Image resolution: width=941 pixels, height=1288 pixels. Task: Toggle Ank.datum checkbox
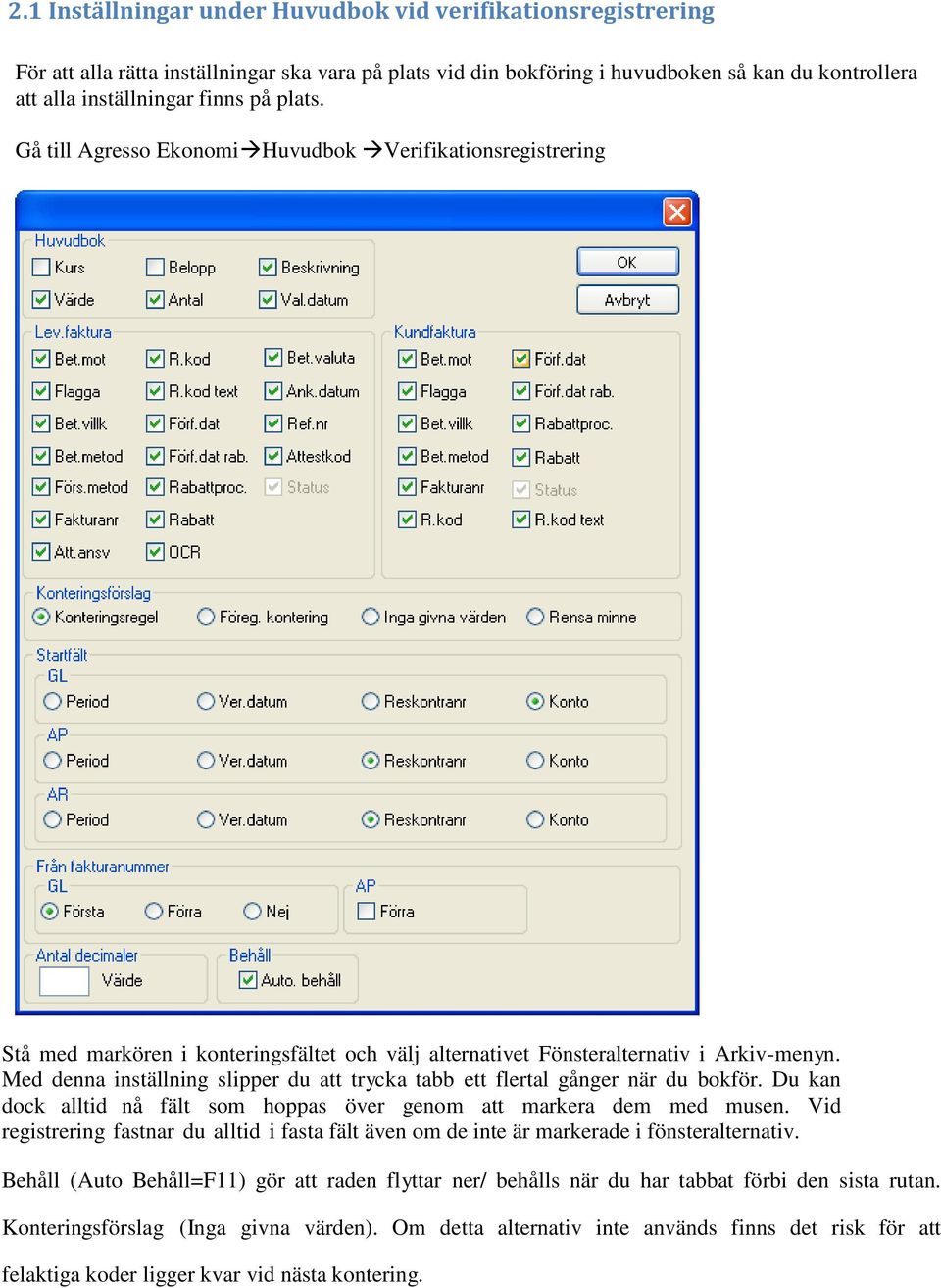[273, 391]
